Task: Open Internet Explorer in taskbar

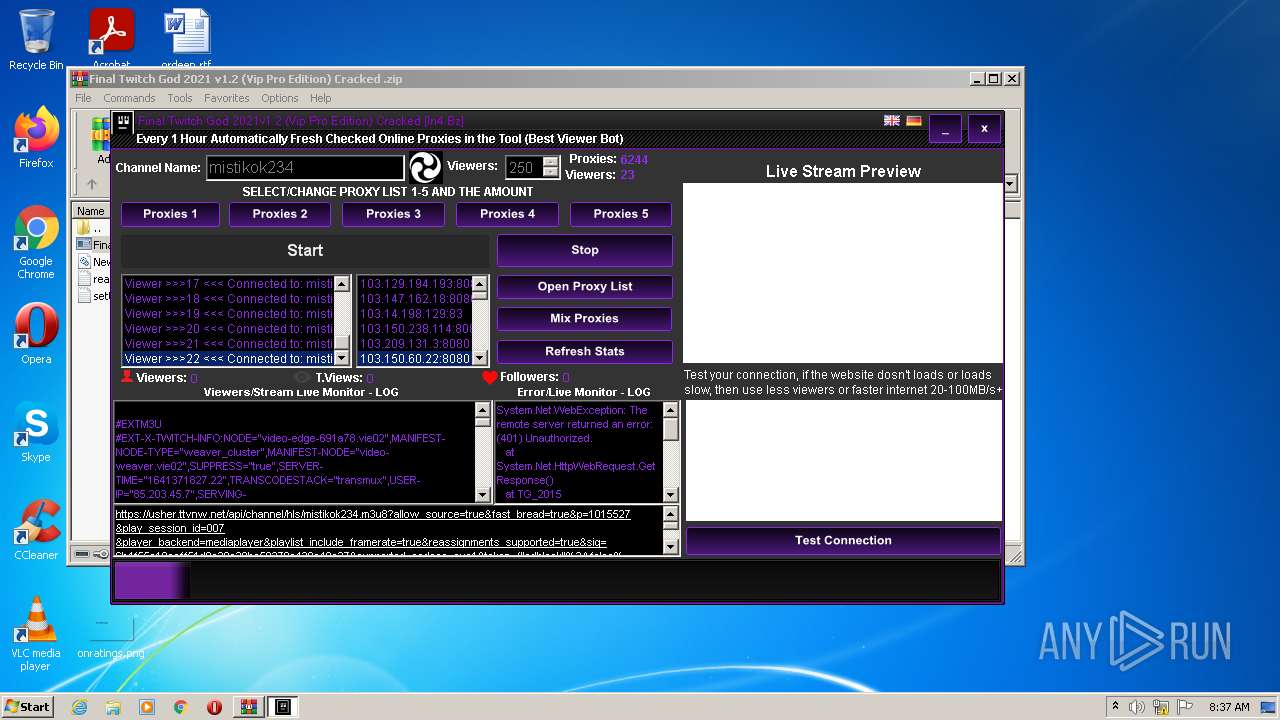Action: coord(80,707)
